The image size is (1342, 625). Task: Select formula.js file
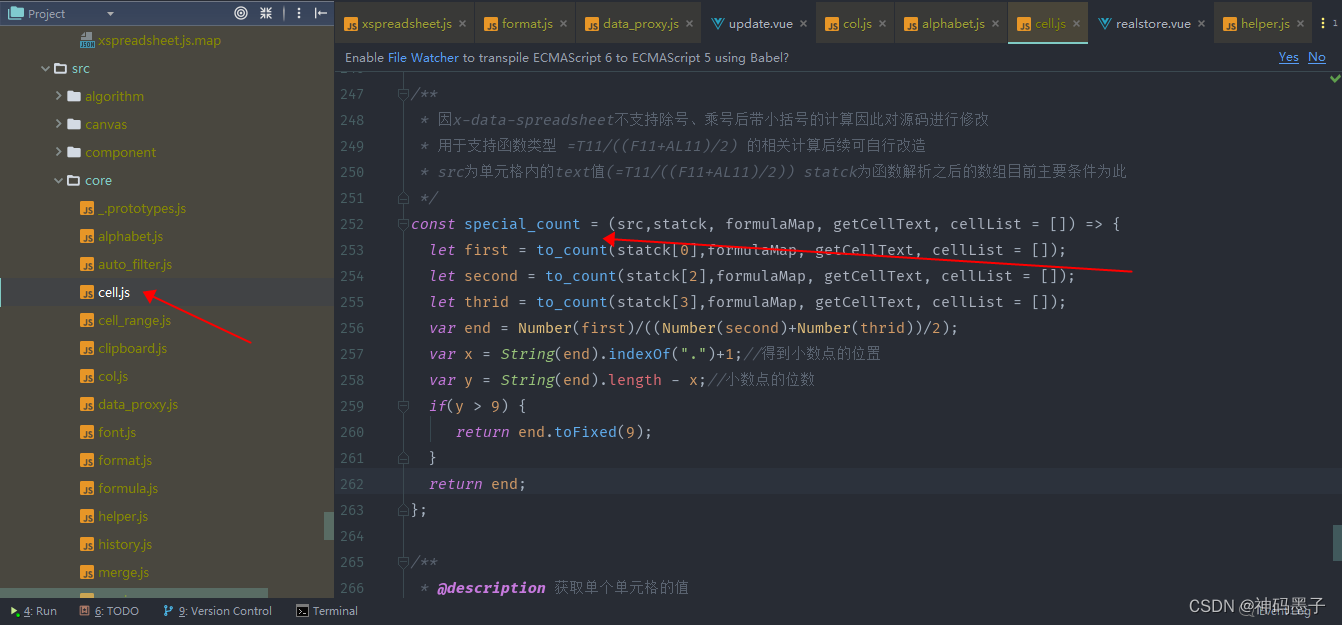click(x=119, y=489)
